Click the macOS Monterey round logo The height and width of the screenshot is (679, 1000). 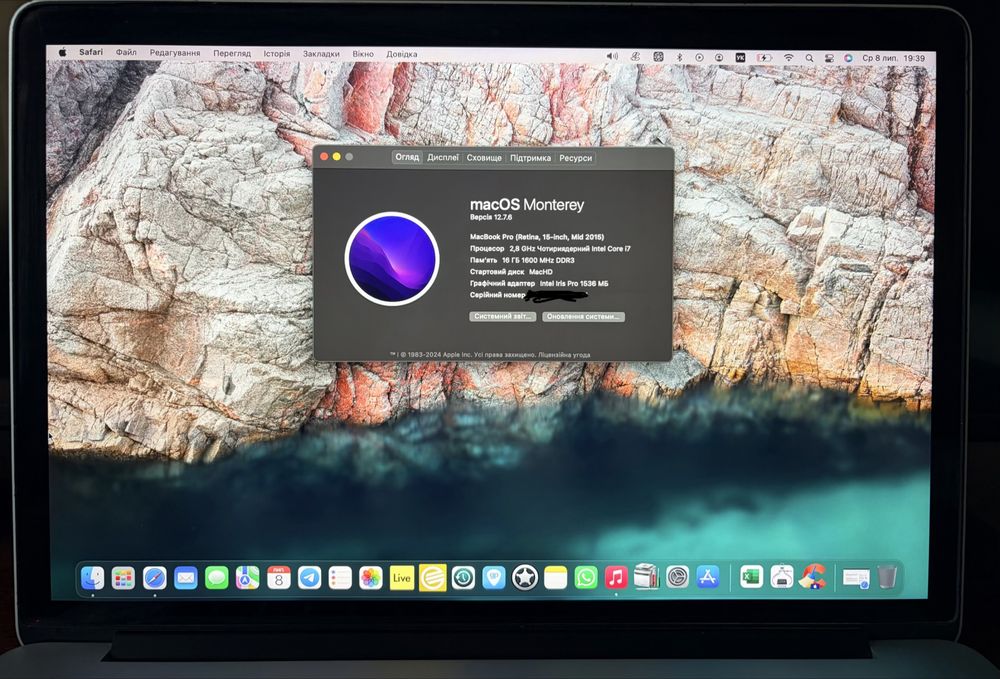tap(392, 258)
